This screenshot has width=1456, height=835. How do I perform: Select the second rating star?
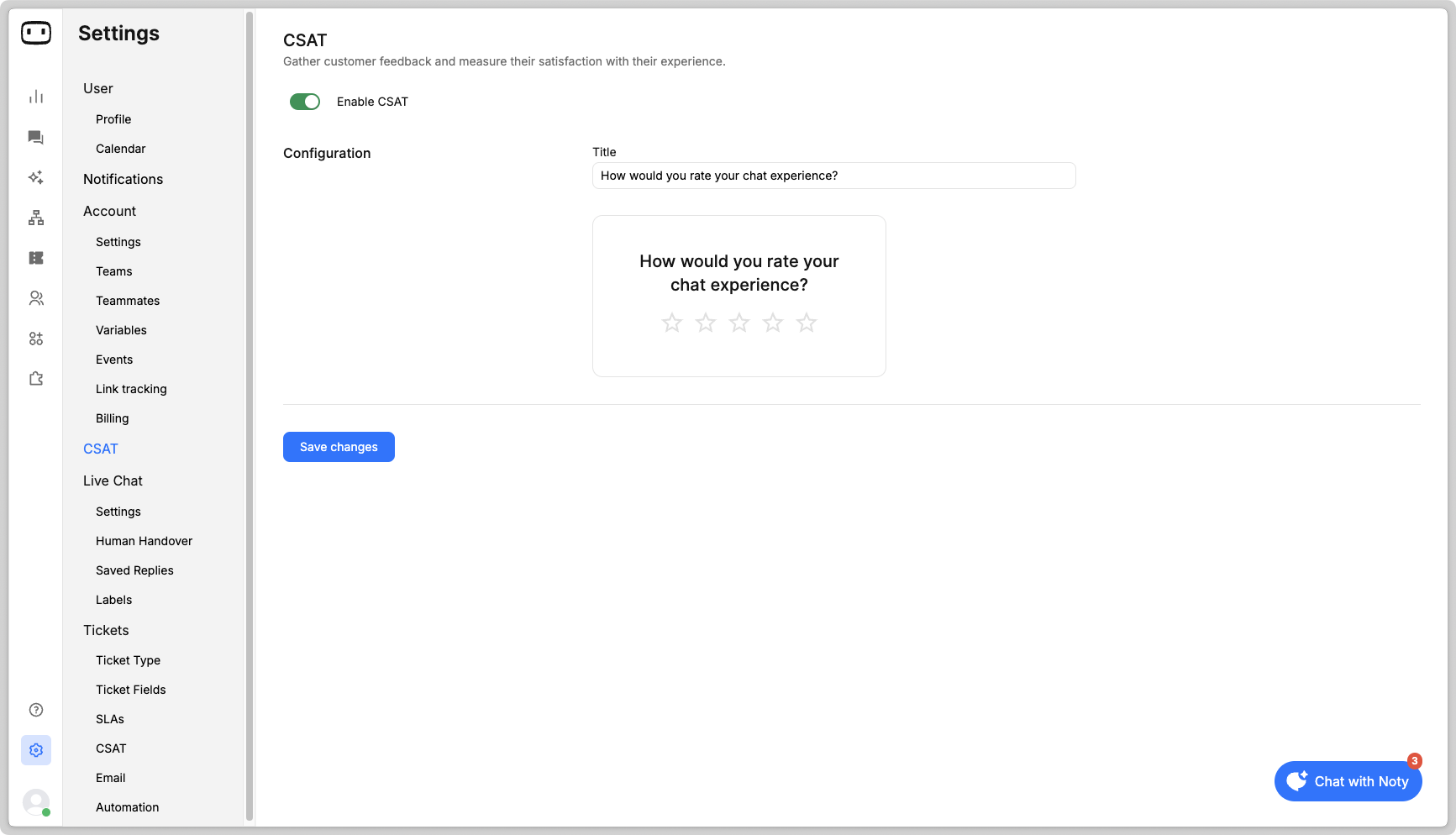(706, 323)
